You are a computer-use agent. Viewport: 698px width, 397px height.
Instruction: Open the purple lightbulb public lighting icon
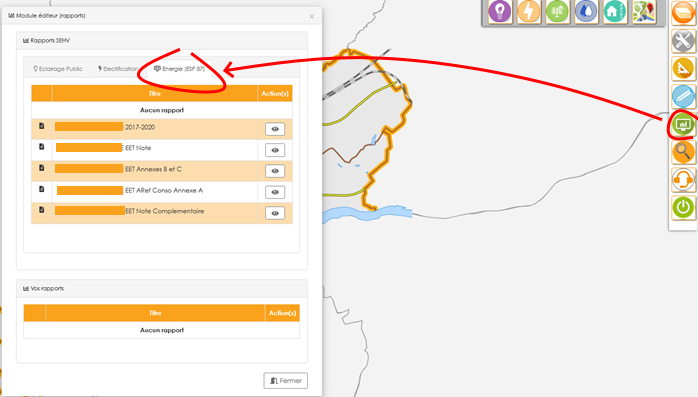coord(500,12)
